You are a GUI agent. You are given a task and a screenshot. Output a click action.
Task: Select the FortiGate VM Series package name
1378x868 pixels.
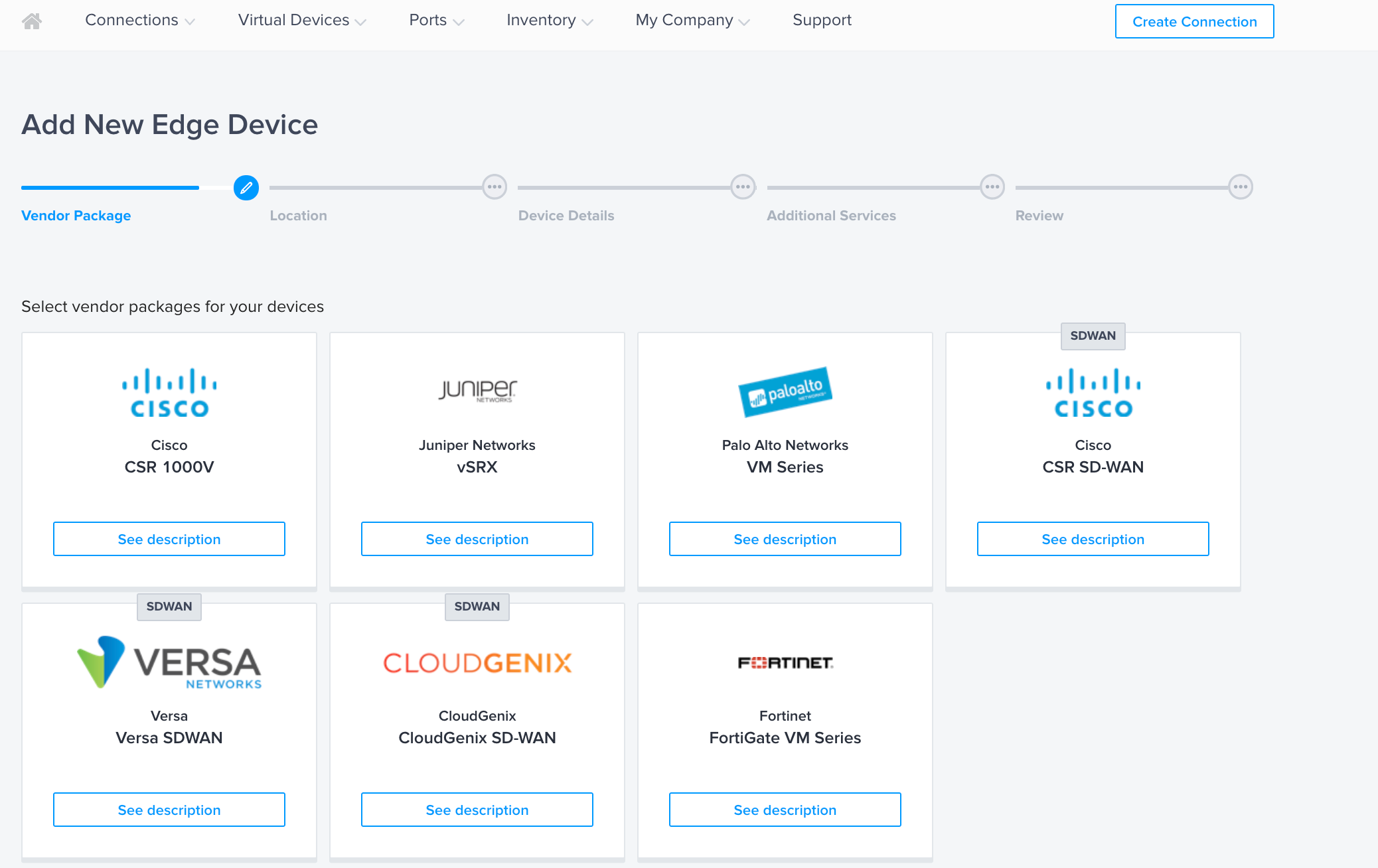coord(785,738)
